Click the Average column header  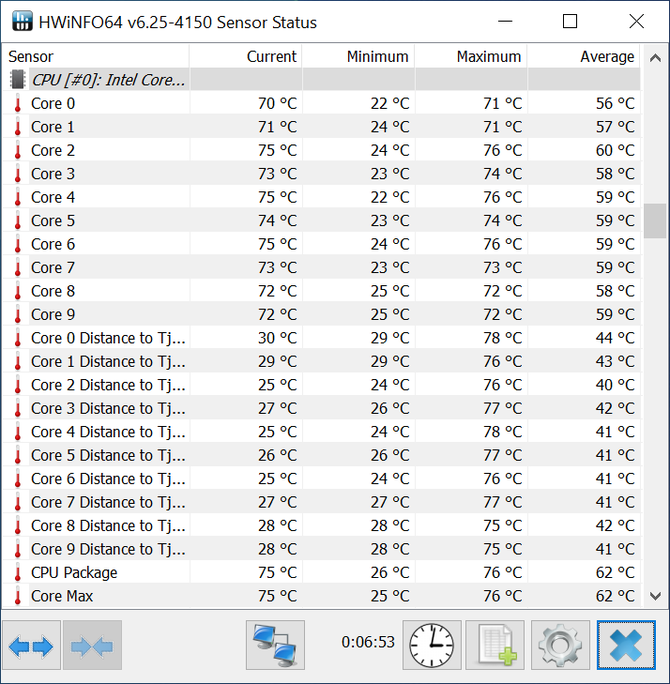pyautogui.click(x=584, y=56)
